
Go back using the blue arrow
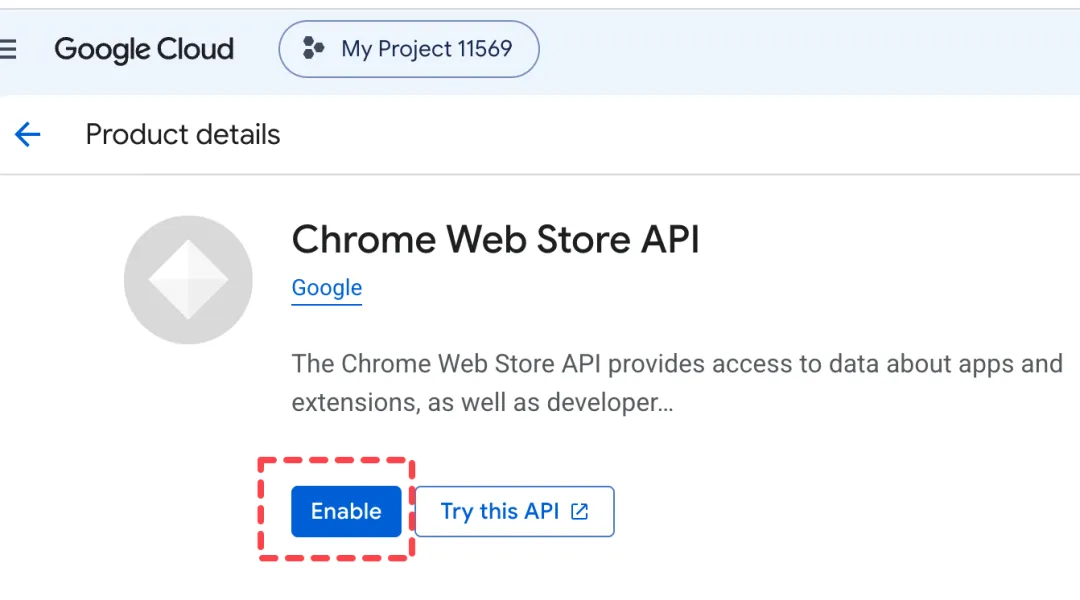[x=28, y=134]
